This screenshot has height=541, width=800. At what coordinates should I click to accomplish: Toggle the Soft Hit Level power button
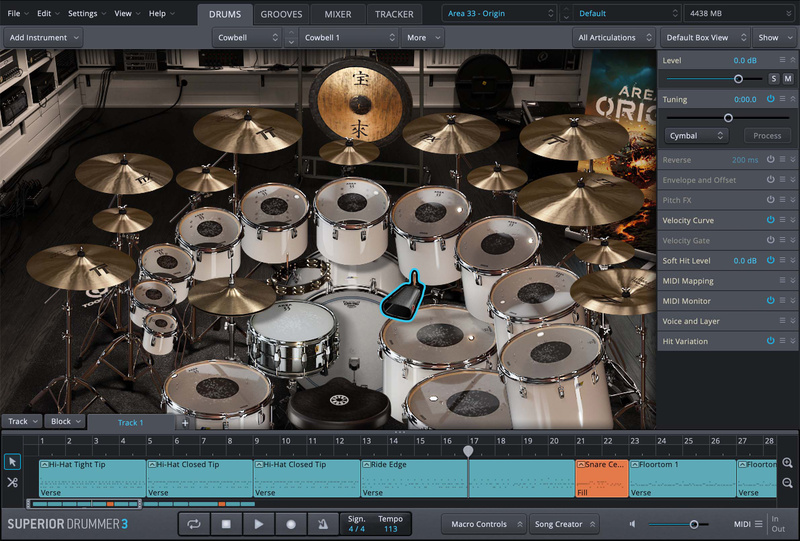pos(770,260)
